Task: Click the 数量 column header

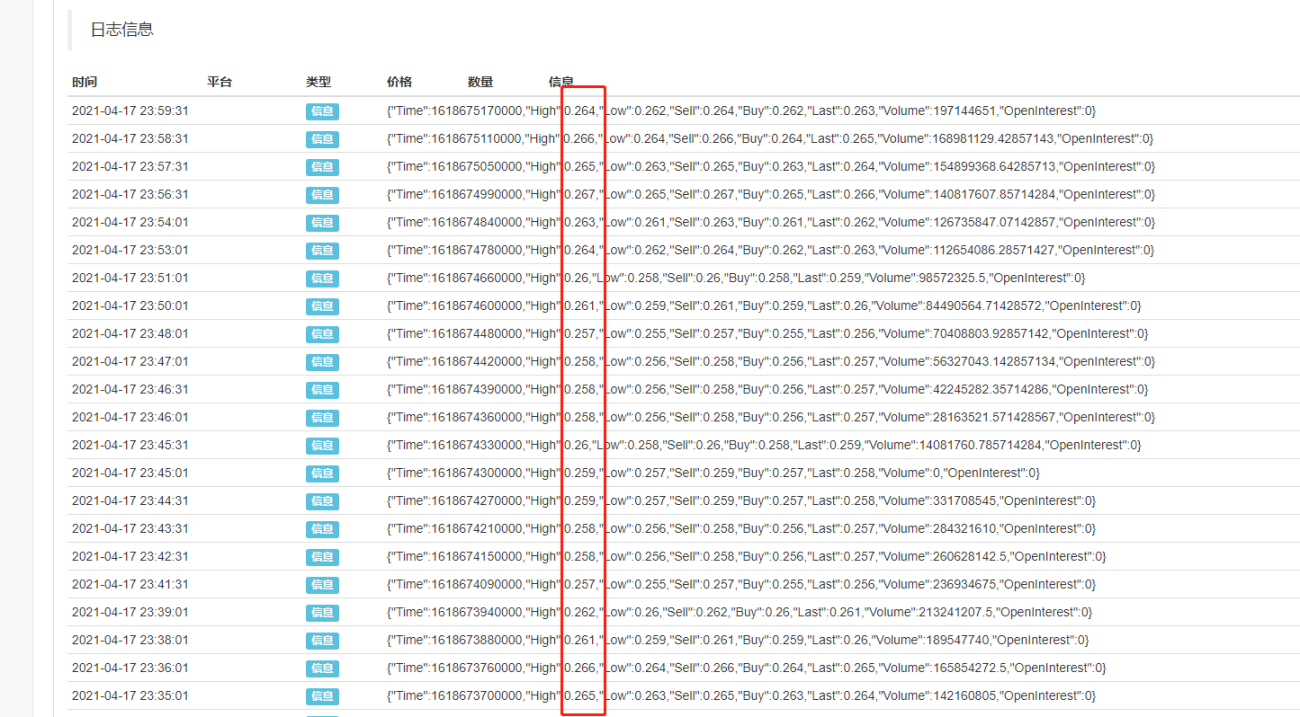Action: (480, 82)
